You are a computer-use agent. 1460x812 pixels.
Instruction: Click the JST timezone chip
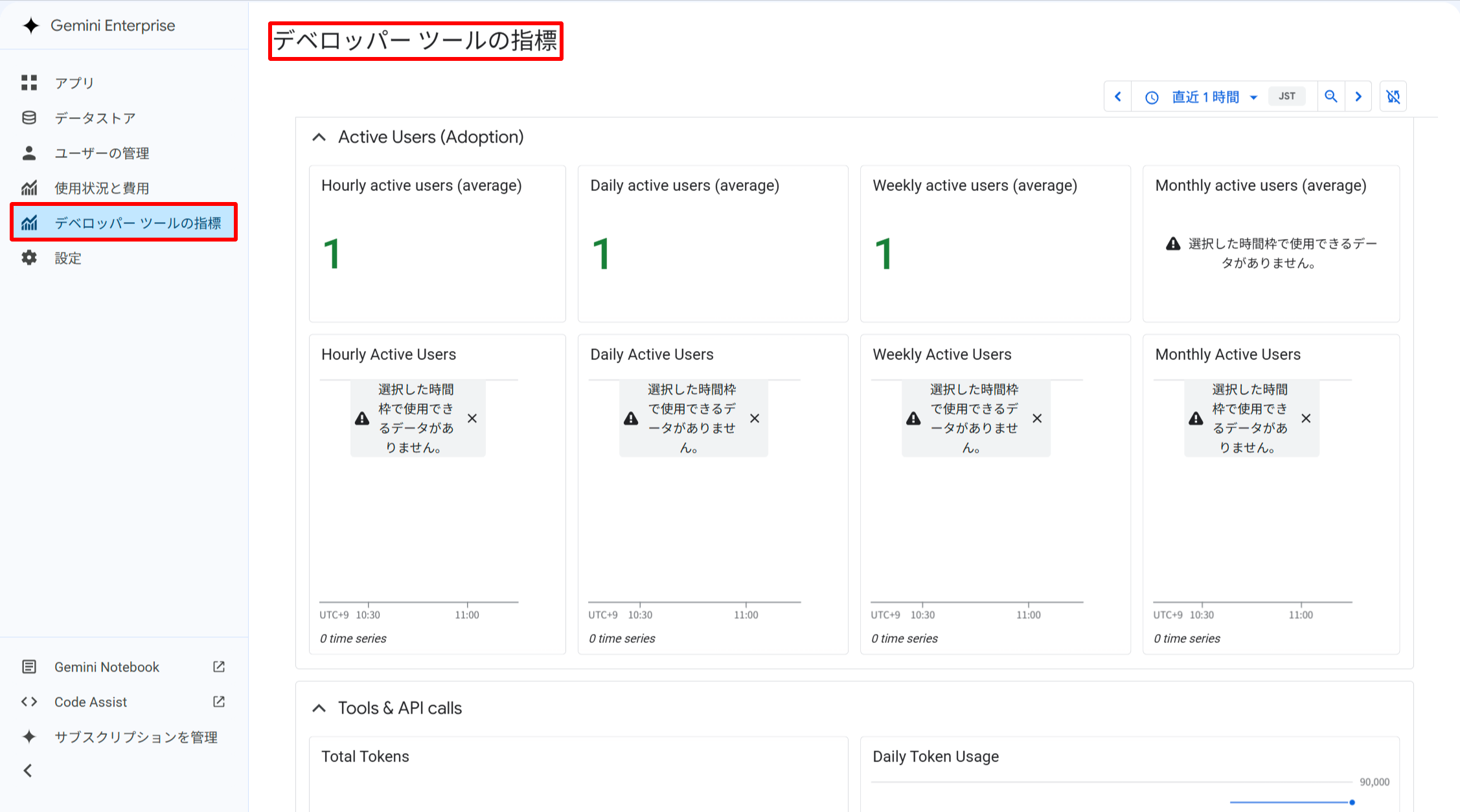(1287, 96)
